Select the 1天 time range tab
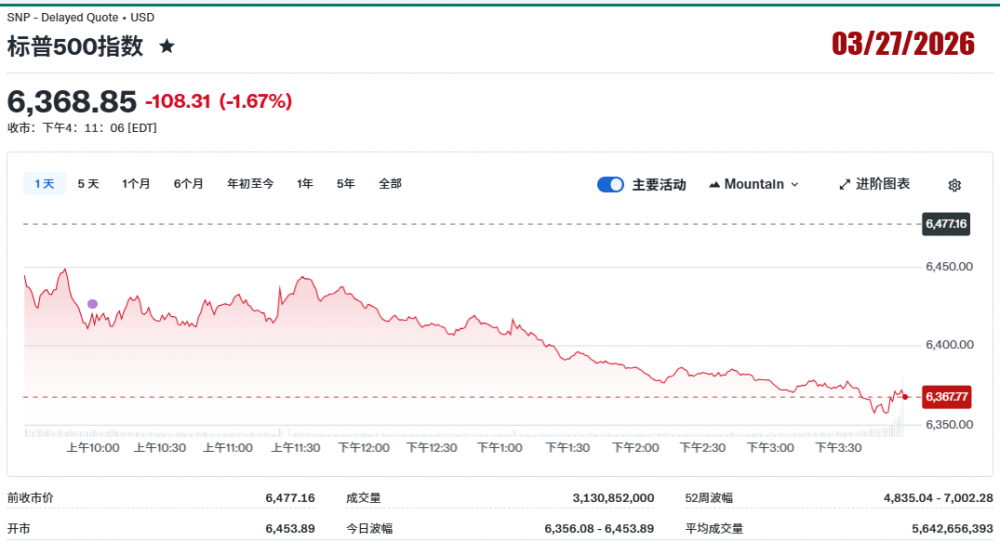Screen dimensions: 1000x555 click(x=44, y=184)
